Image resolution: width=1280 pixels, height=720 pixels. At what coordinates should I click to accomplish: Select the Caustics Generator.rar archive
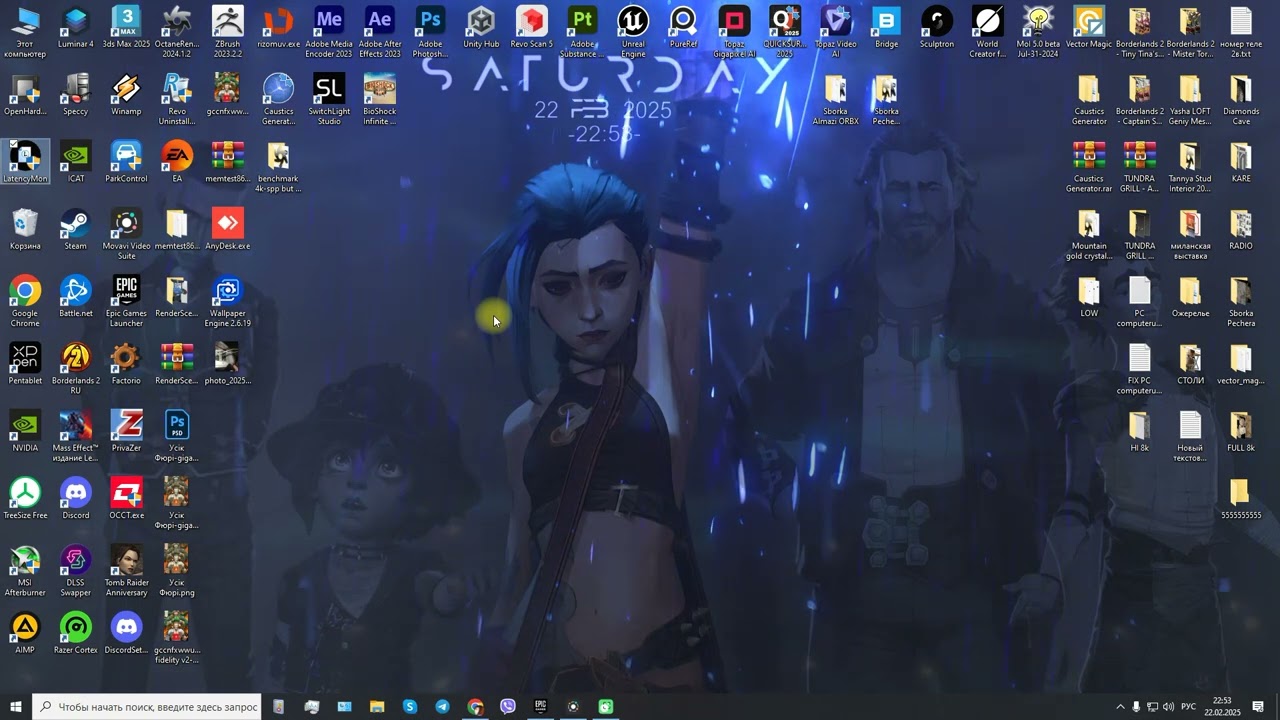point(1089,167)
